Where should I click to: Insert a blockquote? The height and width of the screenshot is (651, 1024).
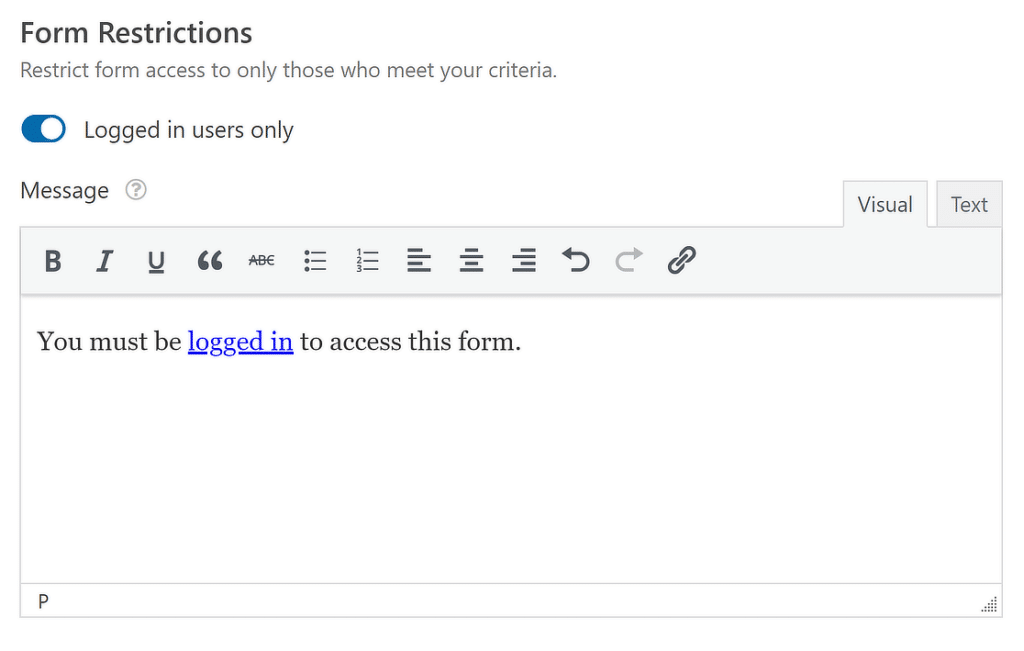coord(209,261)
